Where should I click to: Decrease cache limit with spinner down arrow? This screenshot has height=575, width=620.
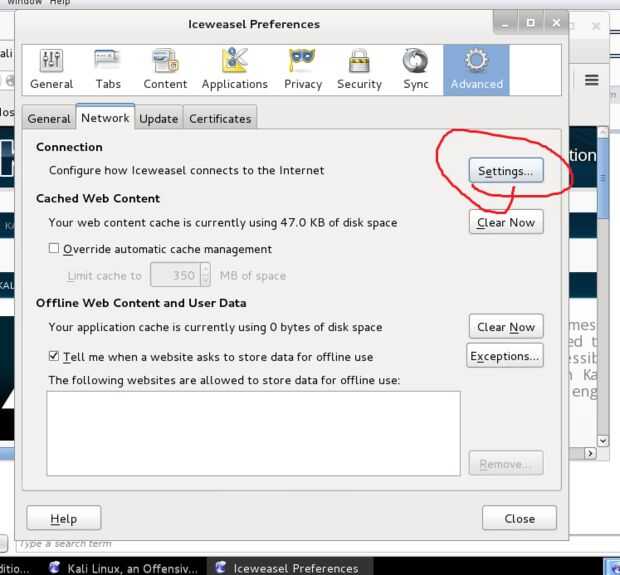[205, 281]
